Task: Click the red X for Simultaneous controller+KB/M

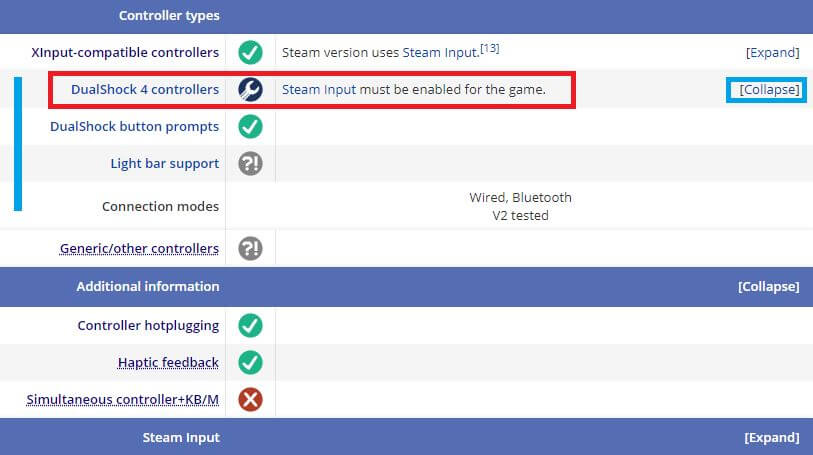Action: (250, 400)
